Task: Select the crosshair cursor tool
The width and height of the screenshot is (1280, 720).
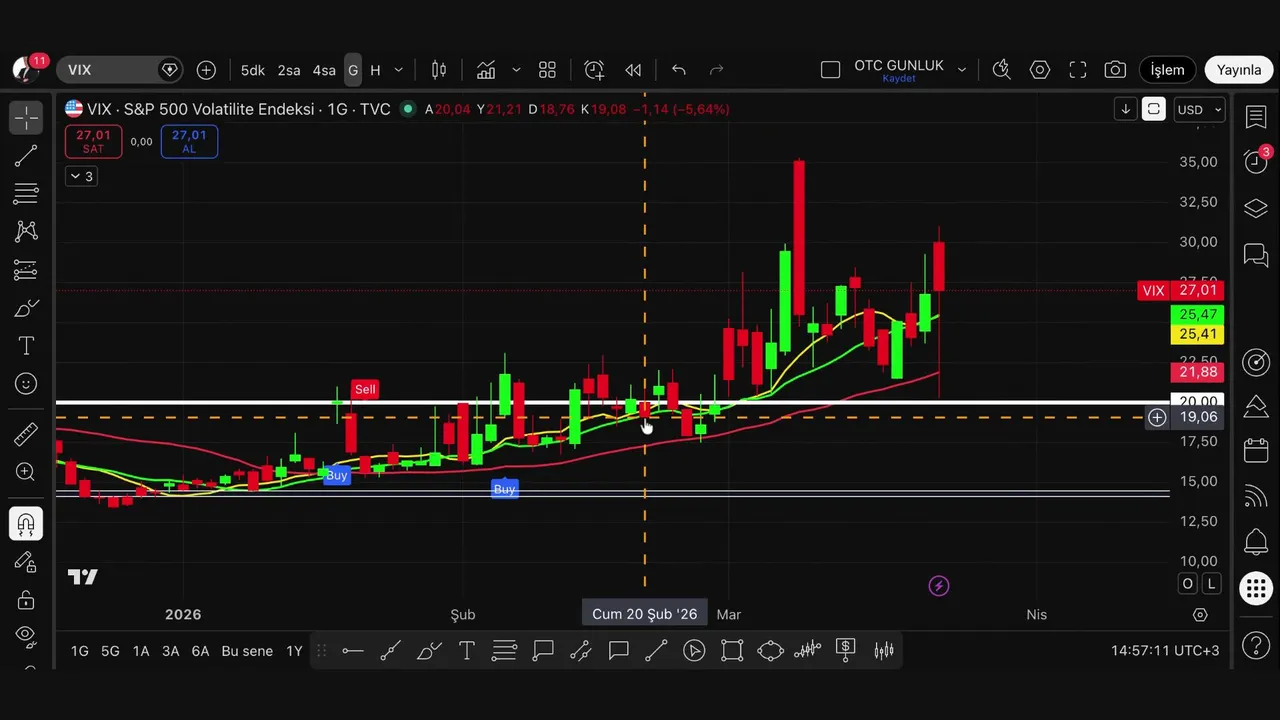Action: pyautogui.click(x=26, y=118)
